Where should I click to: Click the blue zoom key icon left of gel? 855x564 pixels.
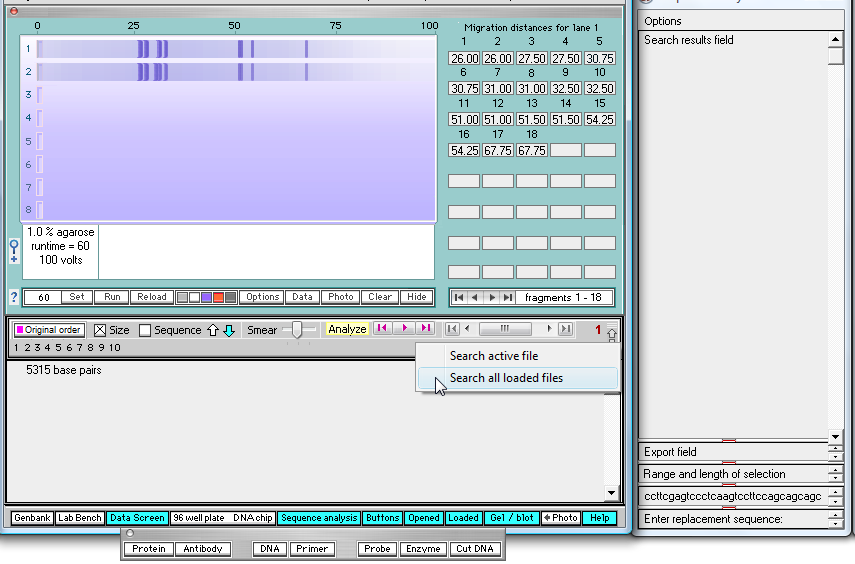[x=14, y=250]
